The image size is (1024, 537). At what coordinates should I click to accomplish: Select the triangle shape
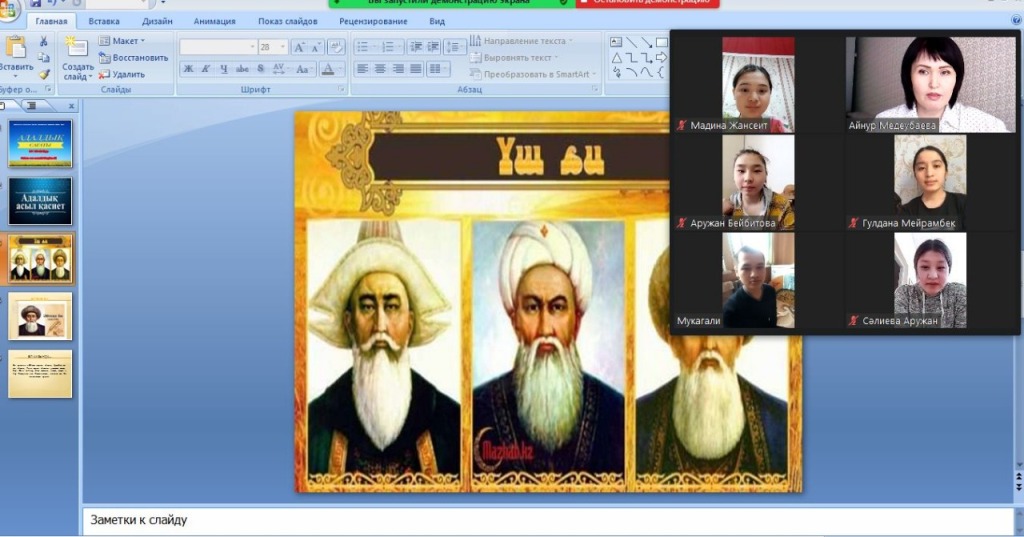click(x=616, y=58)
